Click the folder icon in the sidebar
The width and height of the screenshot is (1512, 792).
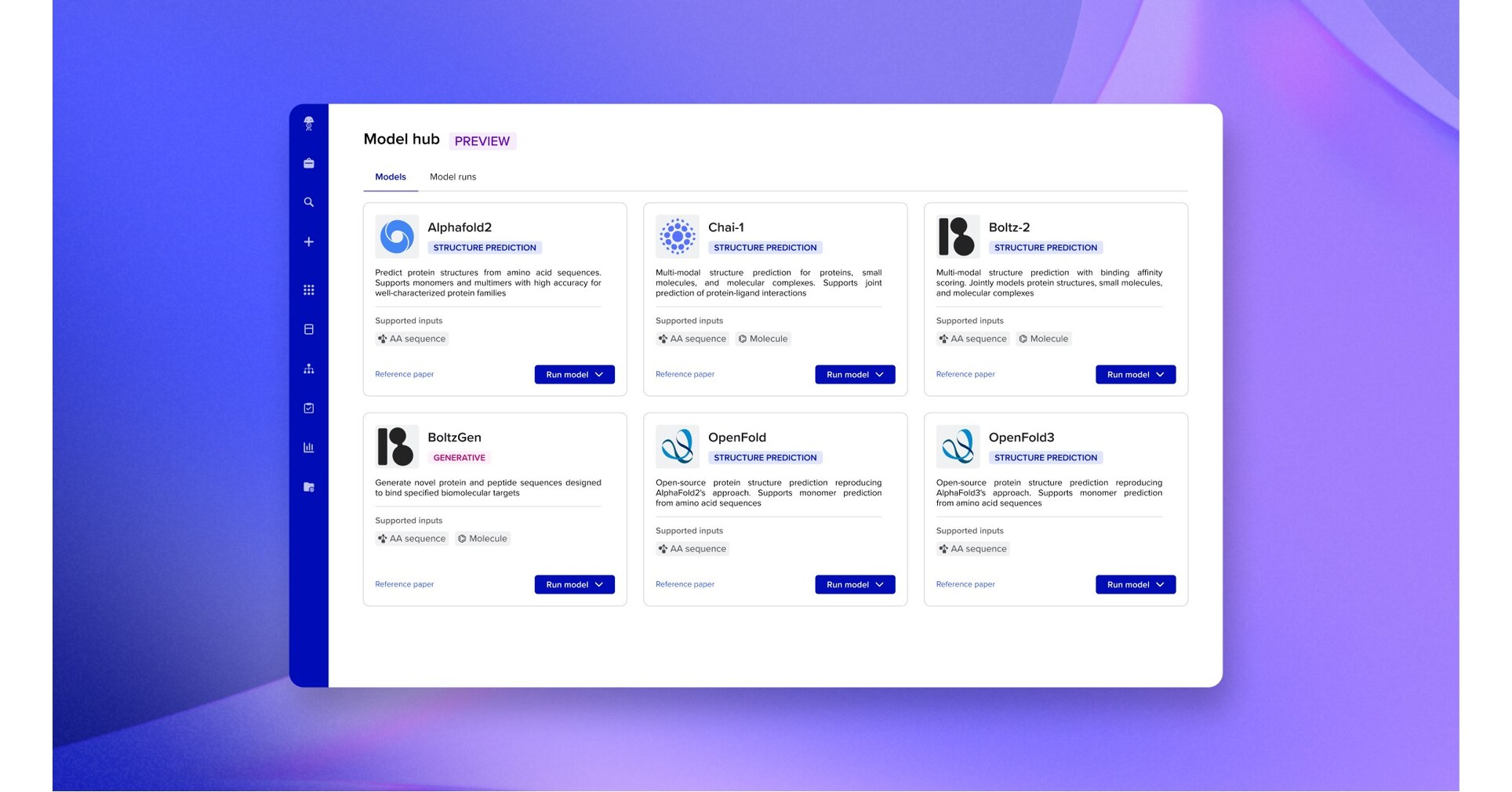pyautogui.click(x=309, y=487)
